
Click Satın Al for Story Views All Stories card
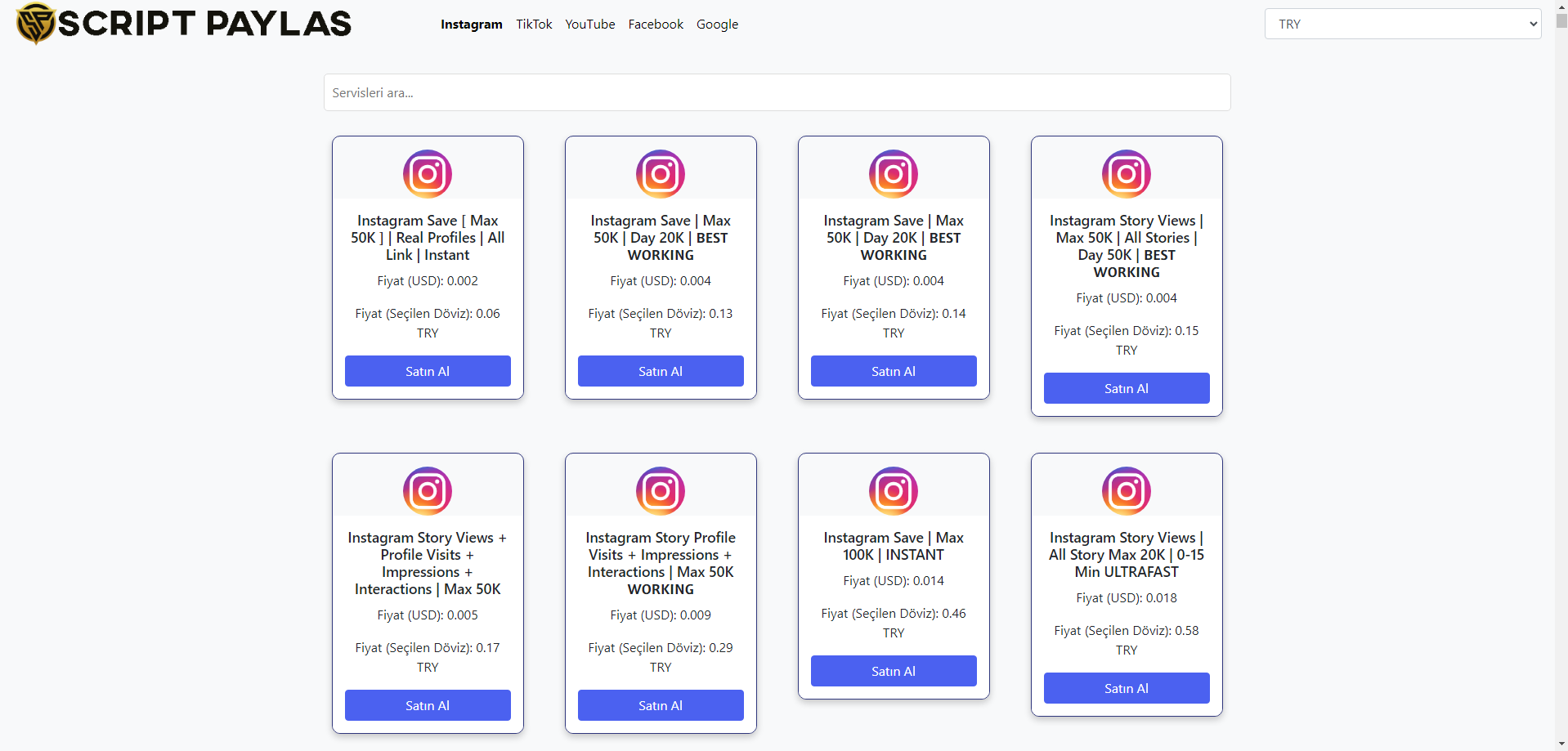[1127, 388]
